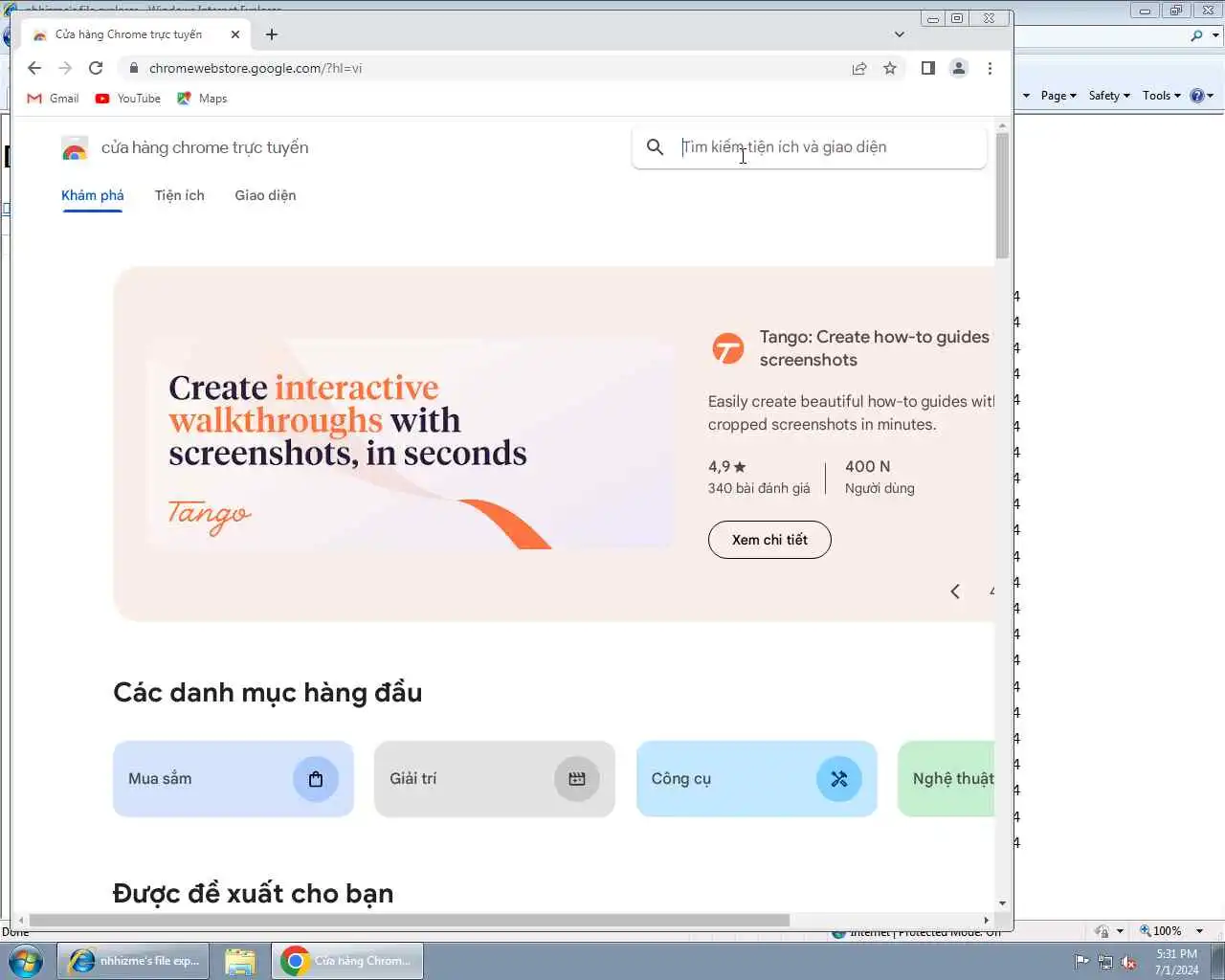Bookmark this page with the star icon
The width and height of the screenshot is (1225, 980).
890,68
